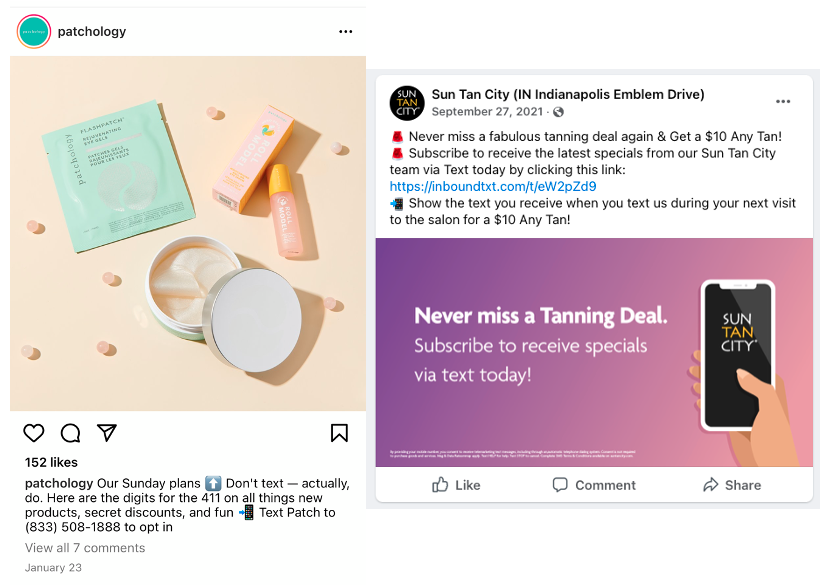This screenshot has width=821, height=585.
Task: View all 7 comments
Action: click(x=85, y=548)
